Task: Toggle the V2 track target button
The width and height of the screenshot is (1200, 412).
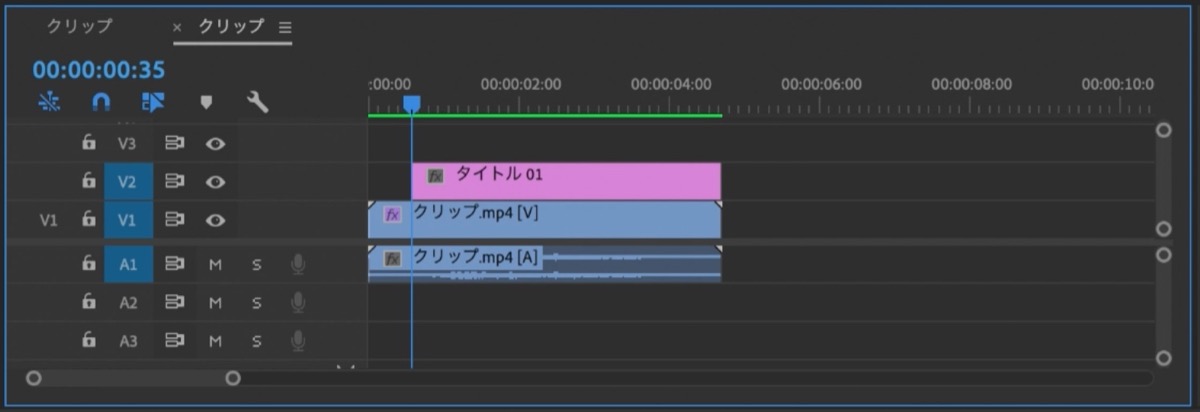Action: point(128,181)
